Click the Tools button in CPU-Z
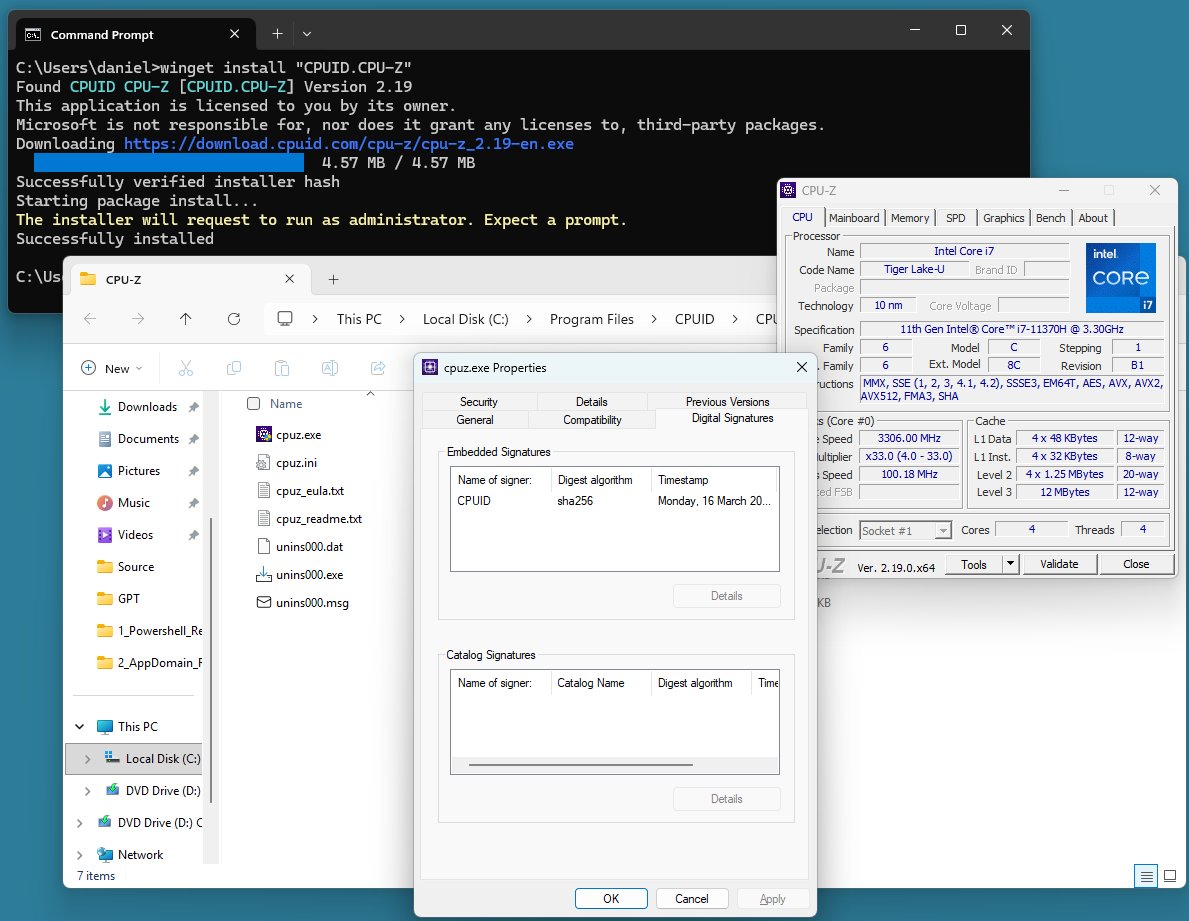Screen dimensions: 1189x921 coord(974,564)
